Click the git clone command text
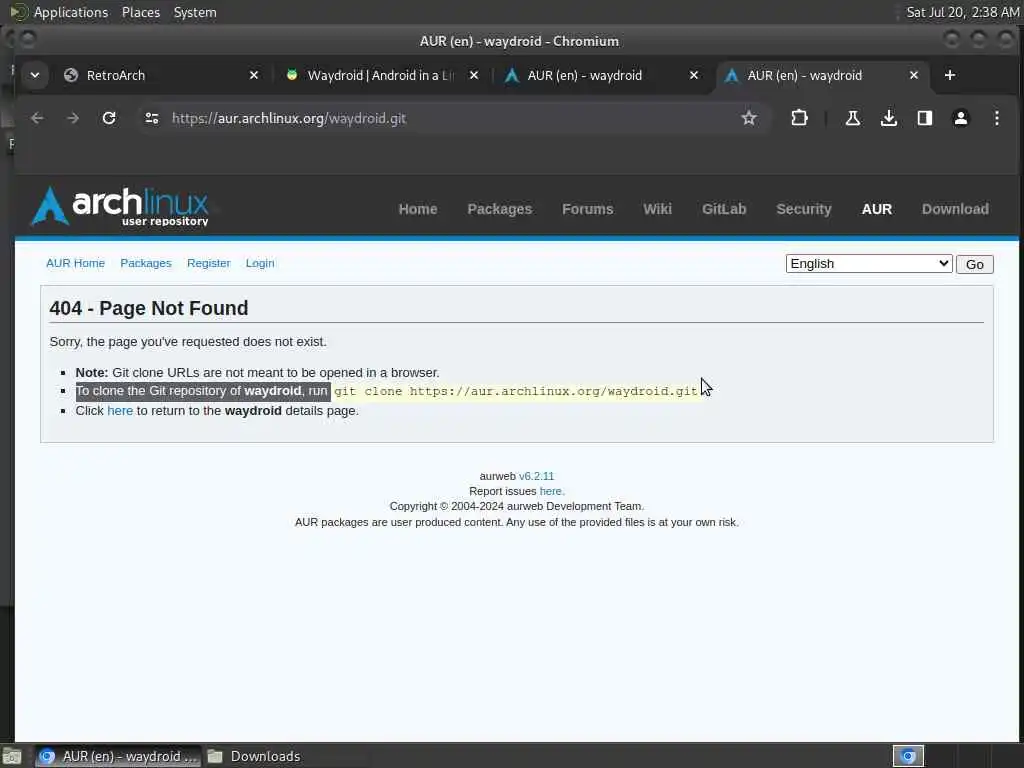The height and width of the screenshot is (768, 1024). tap(516, 391)
